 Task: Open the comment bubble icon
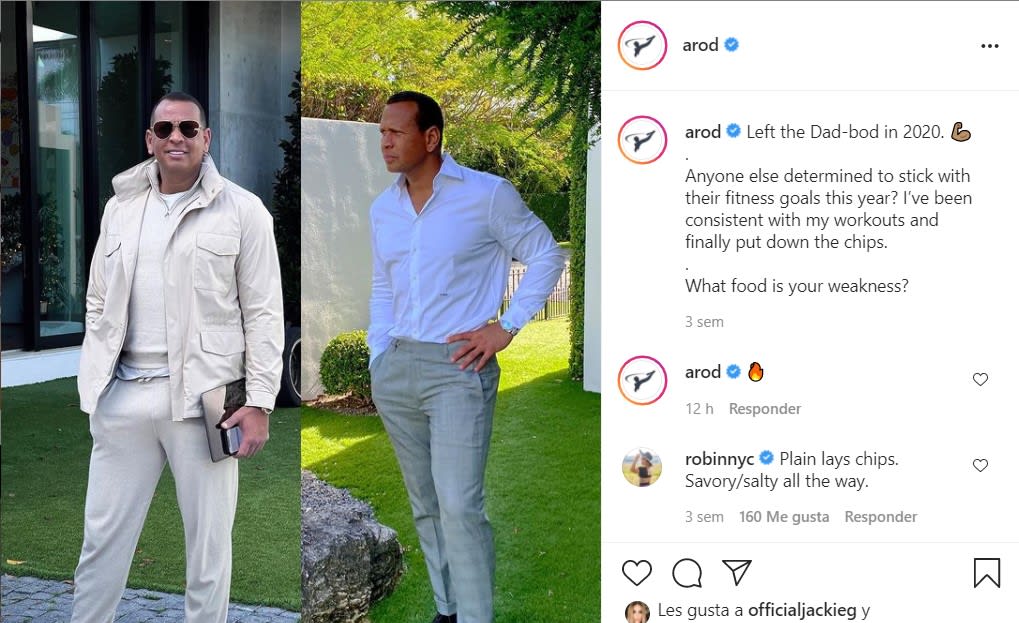(687, 572)
